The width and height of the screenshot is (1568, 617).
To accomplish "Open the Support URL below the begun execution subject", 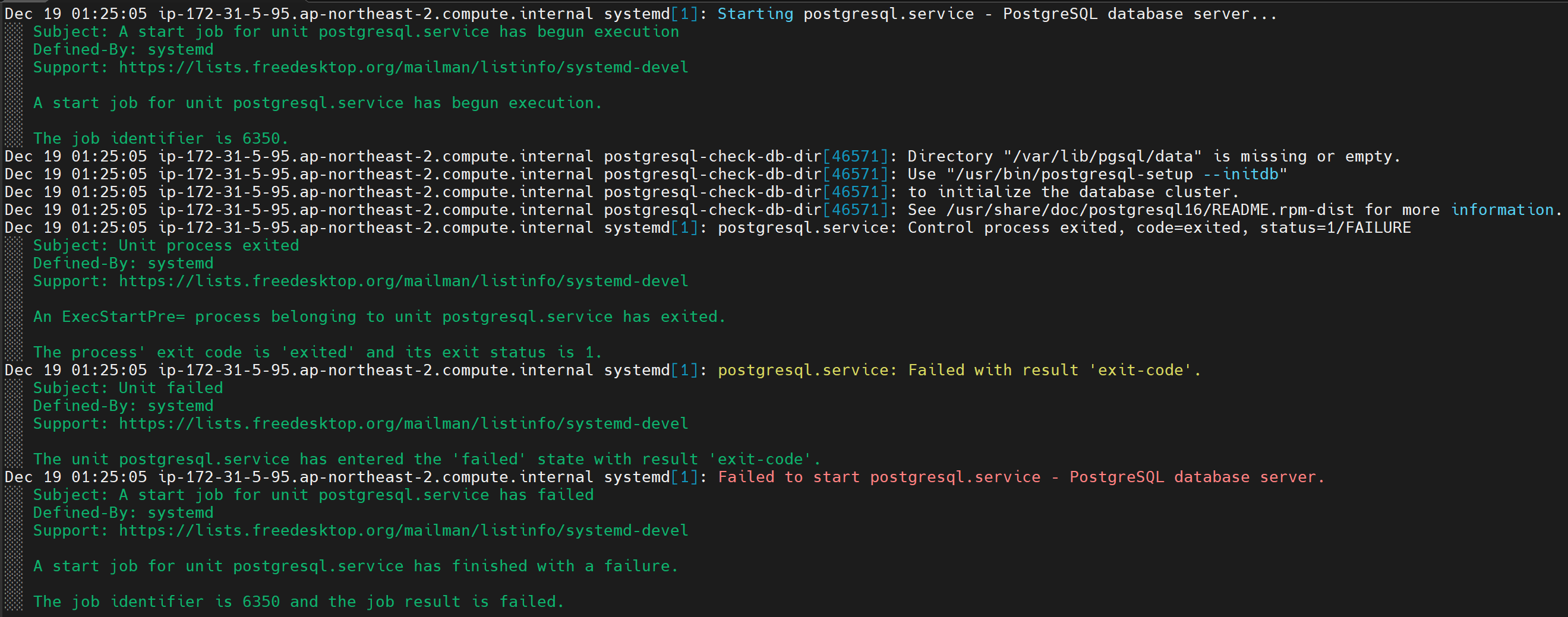I will (403, 67).
